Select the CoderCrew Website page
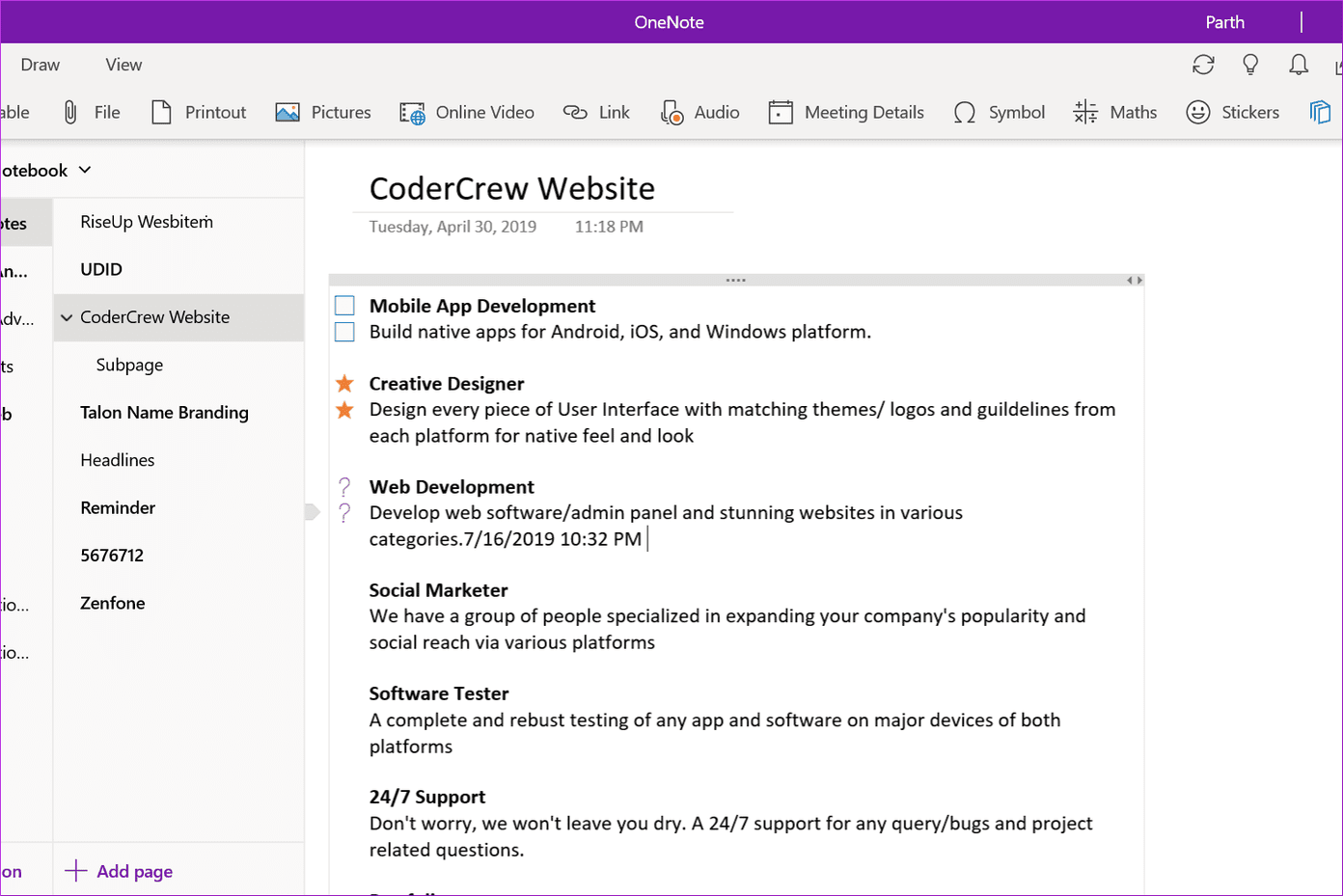Screen dimensions: 1343x896 (179, 317)
